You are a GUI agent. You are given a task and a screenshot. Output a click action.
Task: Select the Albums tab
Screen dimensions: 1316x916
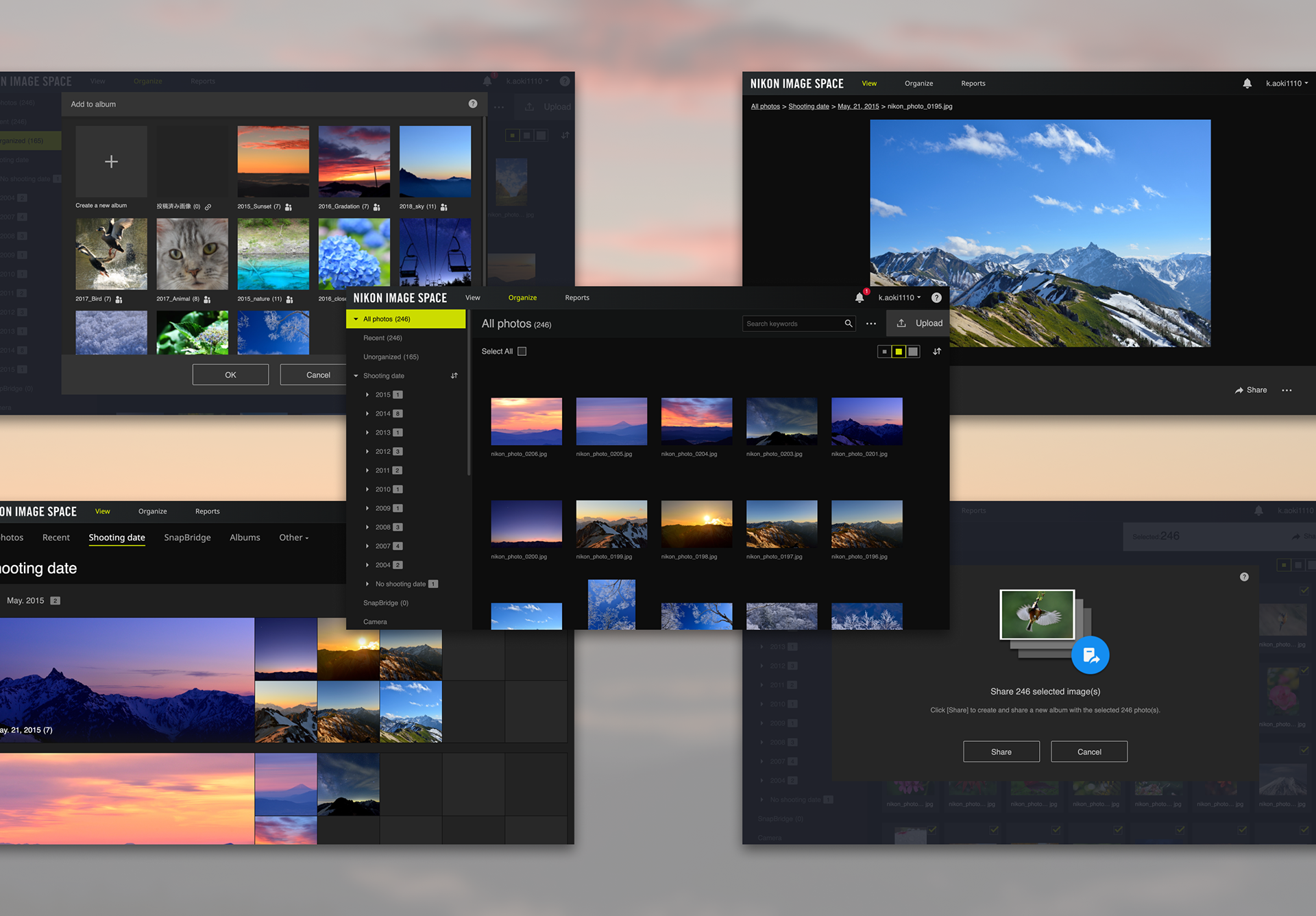[x=245, y=538]
